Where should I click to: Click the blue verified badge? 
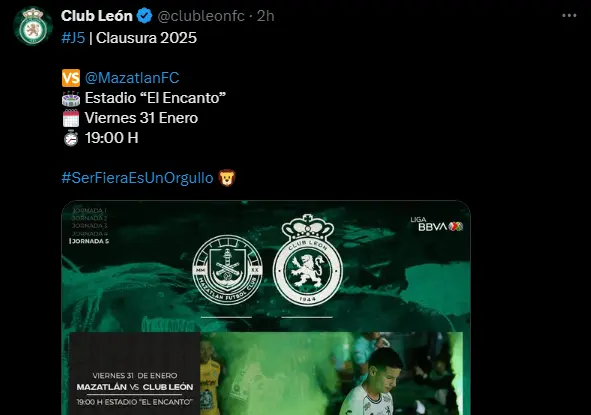coord(144,16)
